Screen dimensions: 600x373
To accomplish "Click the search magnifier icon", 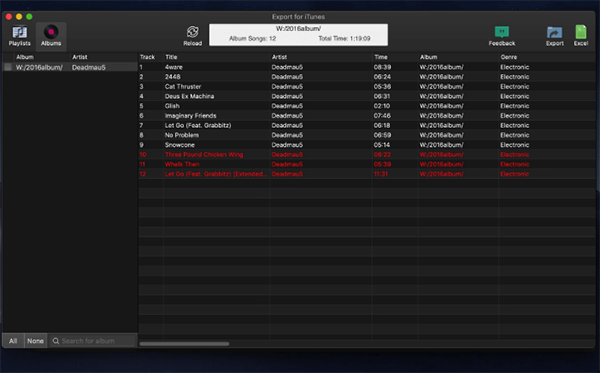I will pyautogui.click(x=56, y=341).
